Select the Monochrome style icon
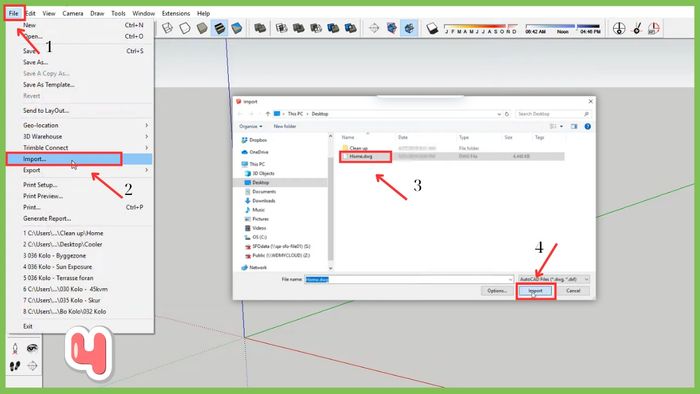This screenshot has height=394, width=700. [237, 28]
